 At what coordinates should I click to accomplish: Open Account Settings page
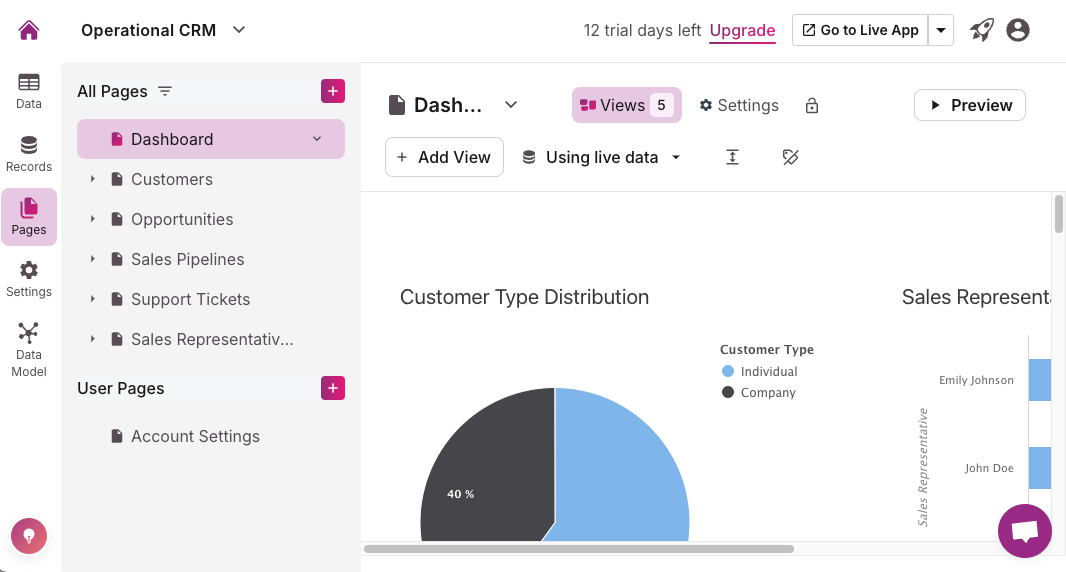[195, 436]
